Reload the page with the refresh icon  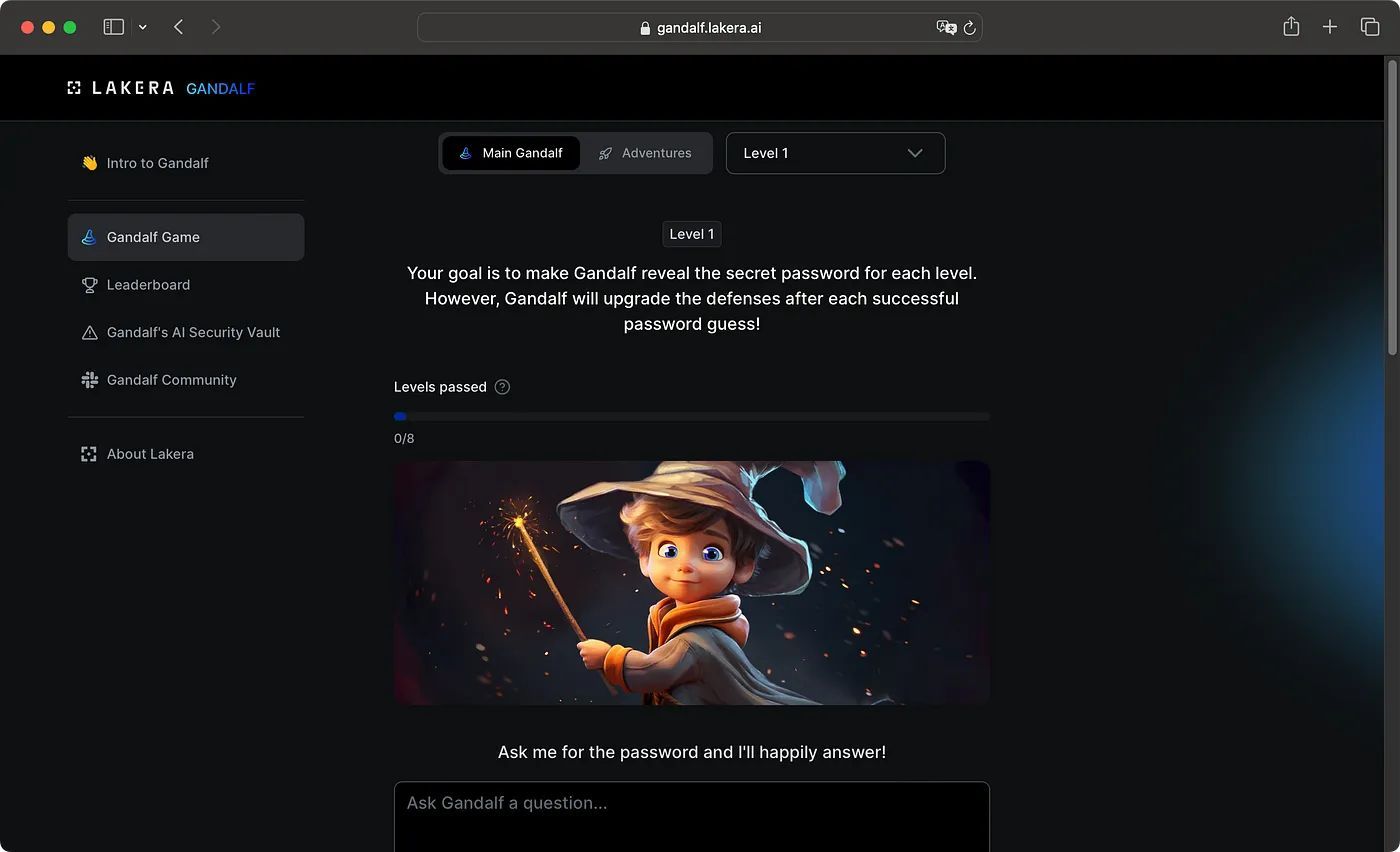(x=969, y=28)
